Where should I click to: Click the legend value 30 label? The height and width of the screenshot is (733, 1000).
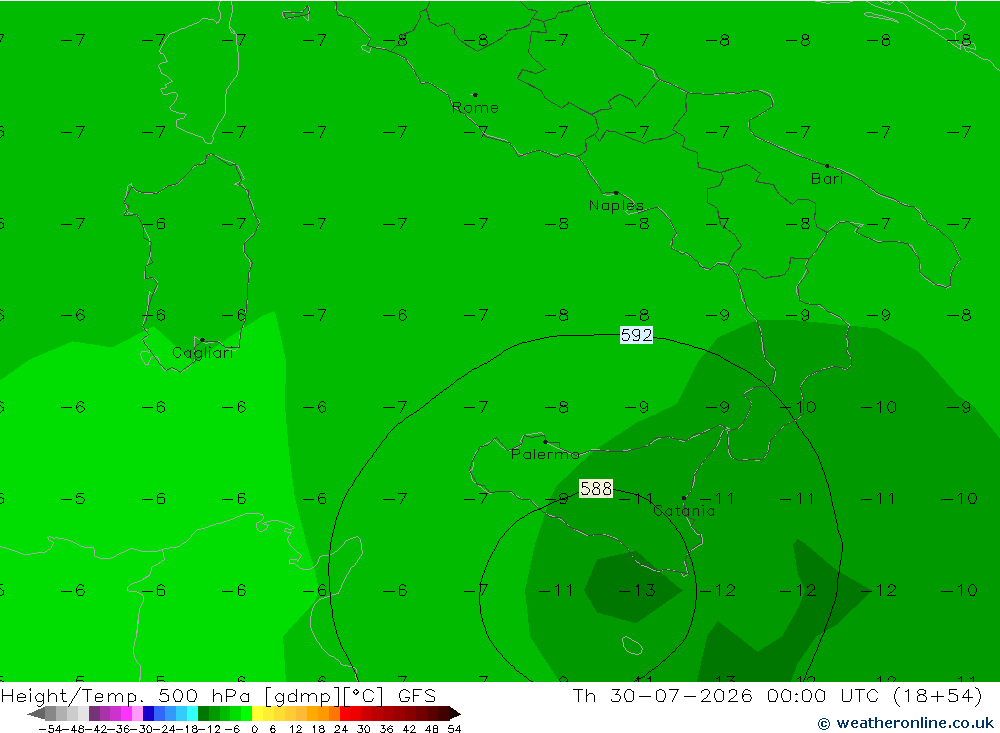[364, 729]
